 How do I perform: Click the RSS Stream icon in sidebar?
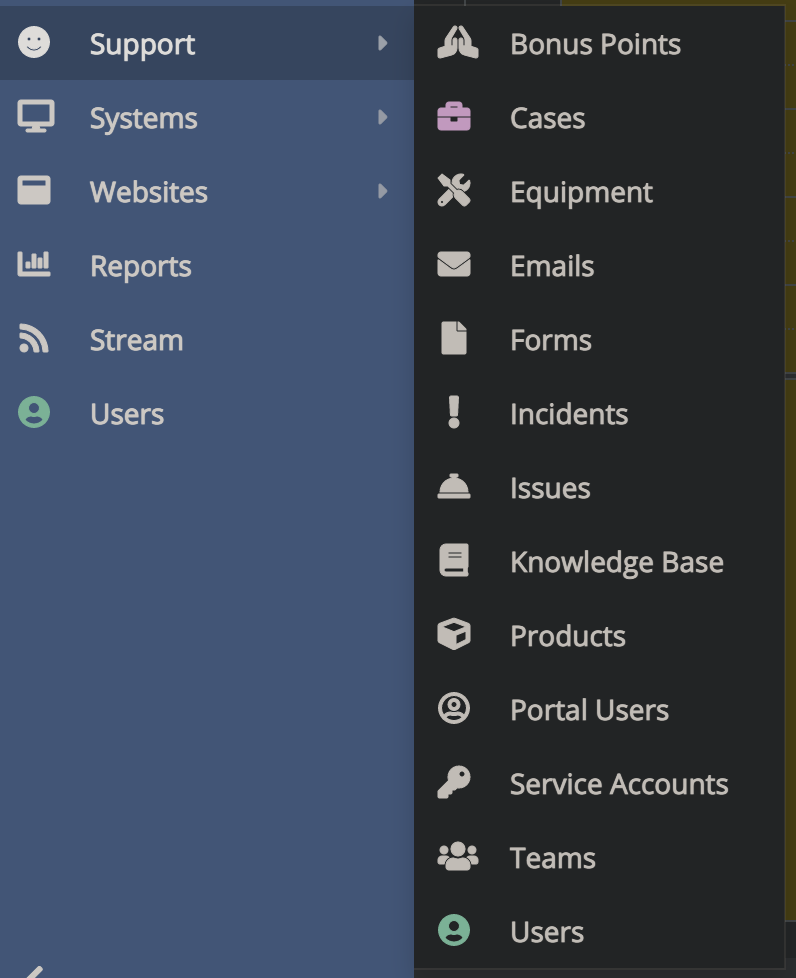[34, 340]
